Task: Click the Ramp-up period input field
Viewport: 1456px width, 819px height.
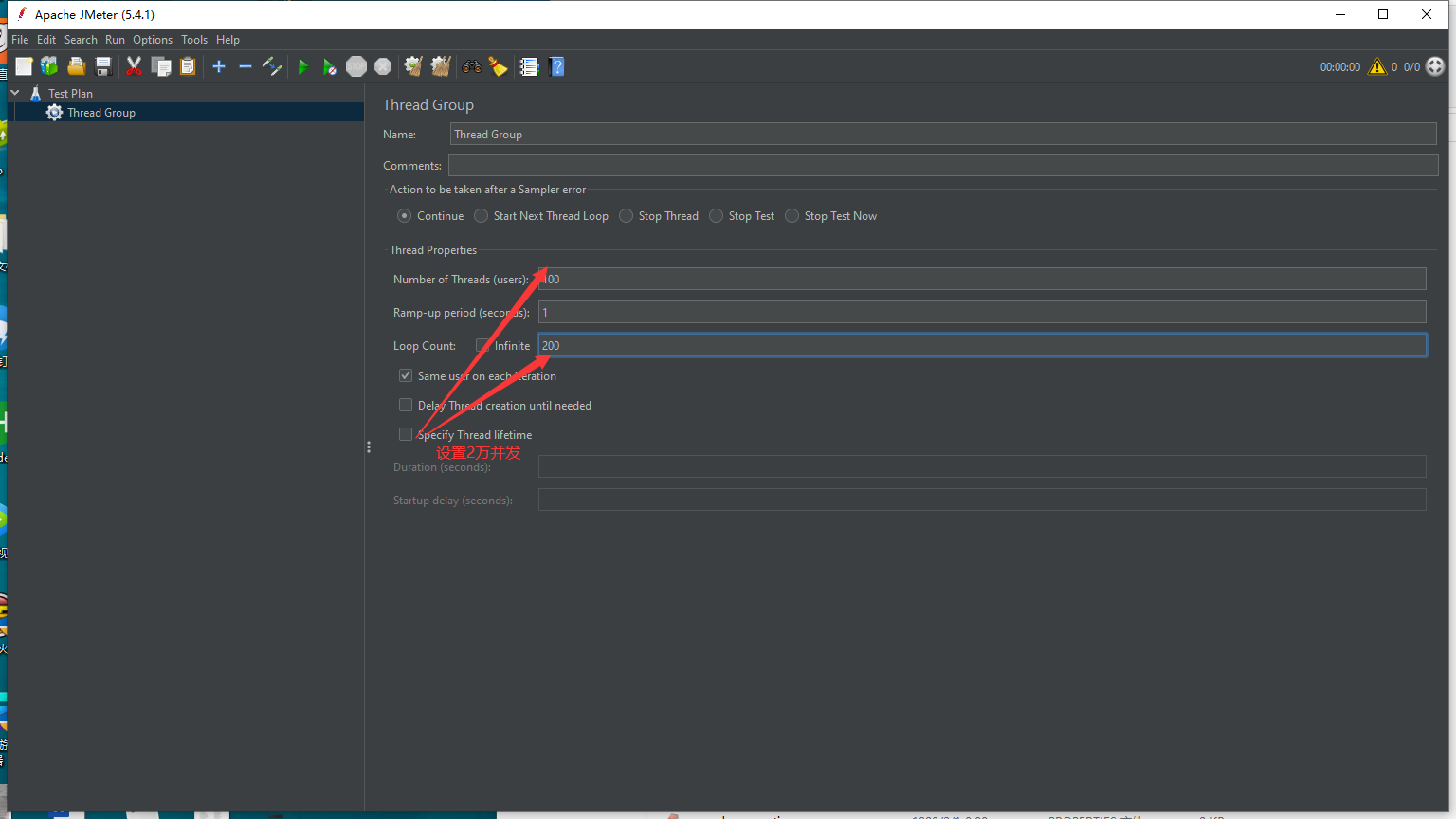Action: pos(981,313)
